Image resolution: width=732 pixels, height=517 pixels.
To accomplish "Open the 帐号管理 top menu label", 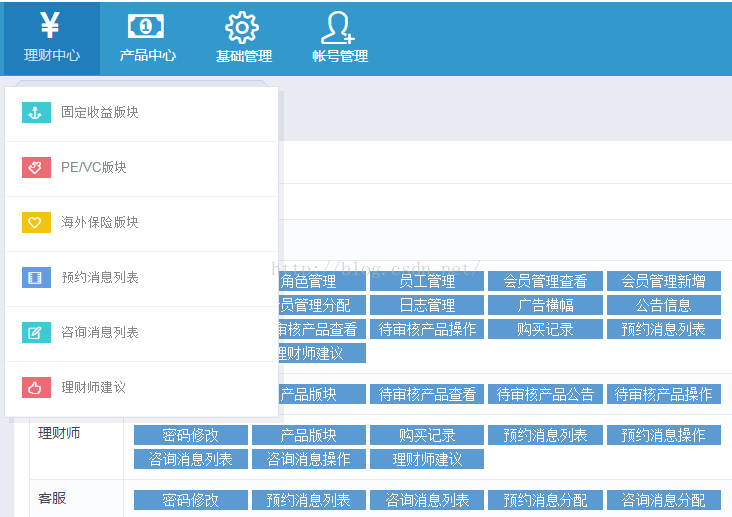I will coord(340,56).
